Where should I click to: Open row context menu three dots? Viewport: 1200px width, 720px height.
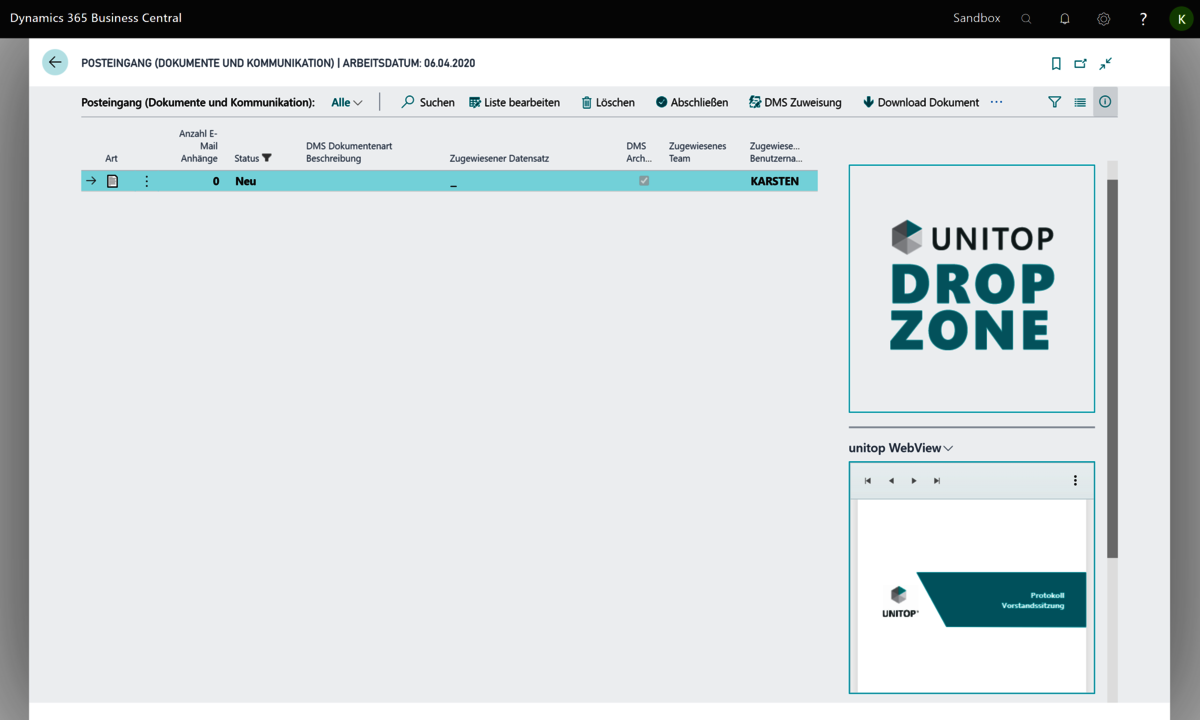coord(146,181)
